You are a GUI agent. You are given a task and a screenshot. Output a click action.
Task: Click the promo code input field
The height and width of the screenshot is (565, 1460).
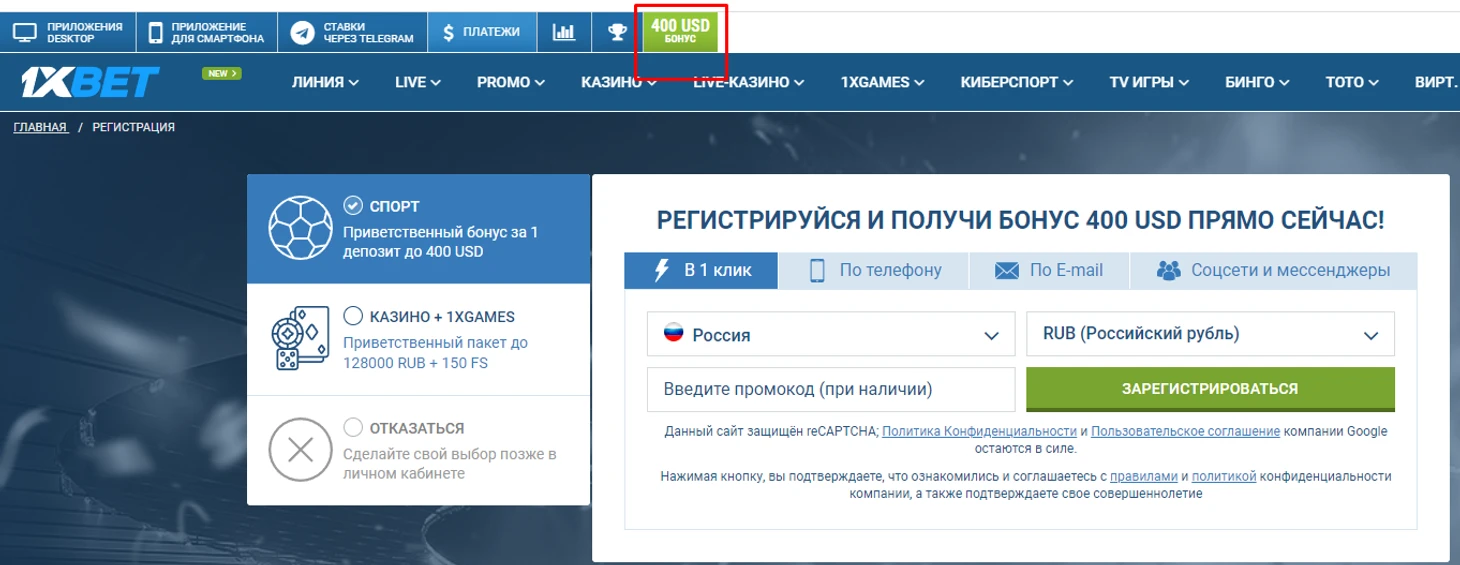coord(831,389)
